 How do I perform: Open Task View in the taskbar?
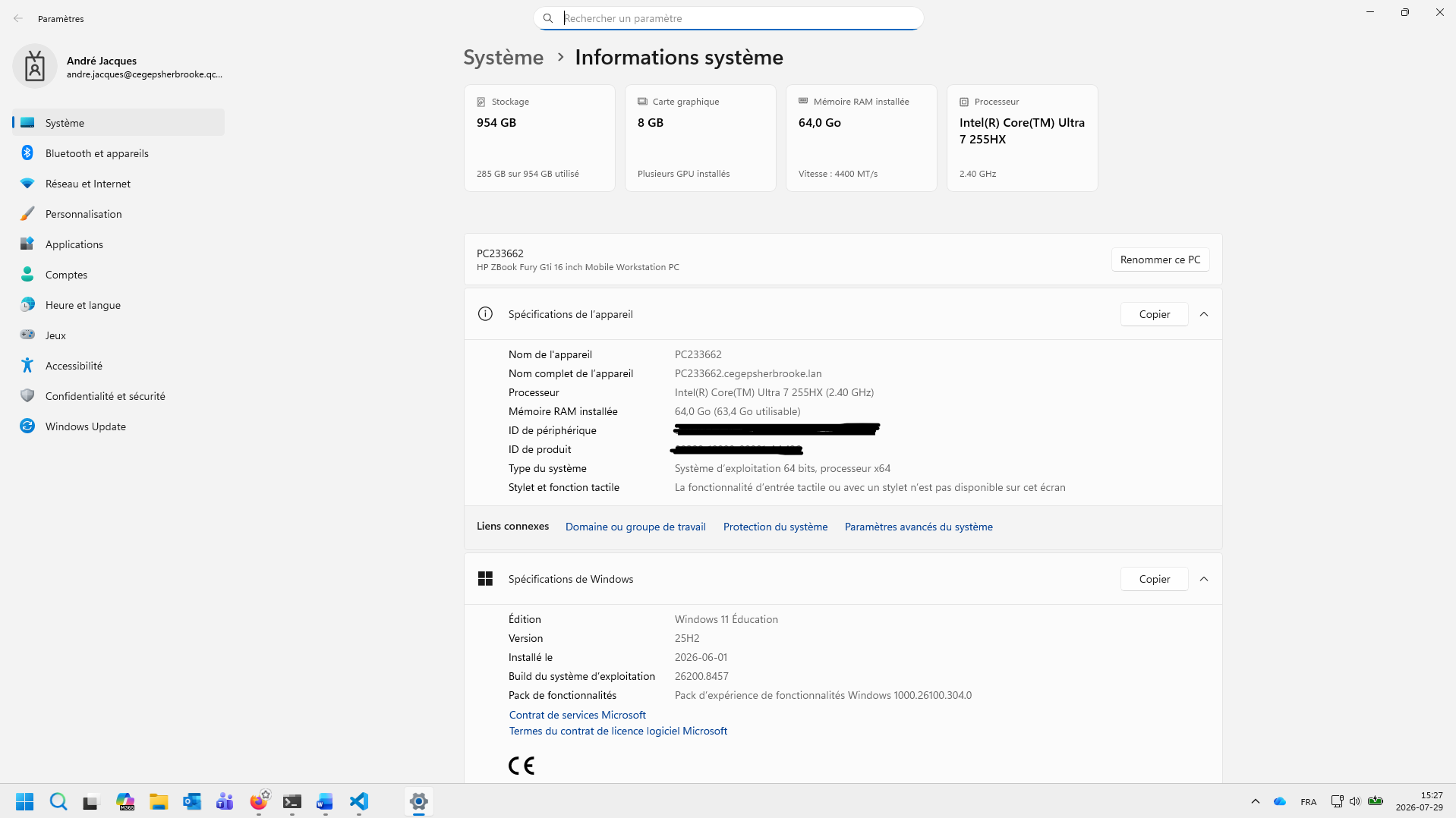pos(91,801)
